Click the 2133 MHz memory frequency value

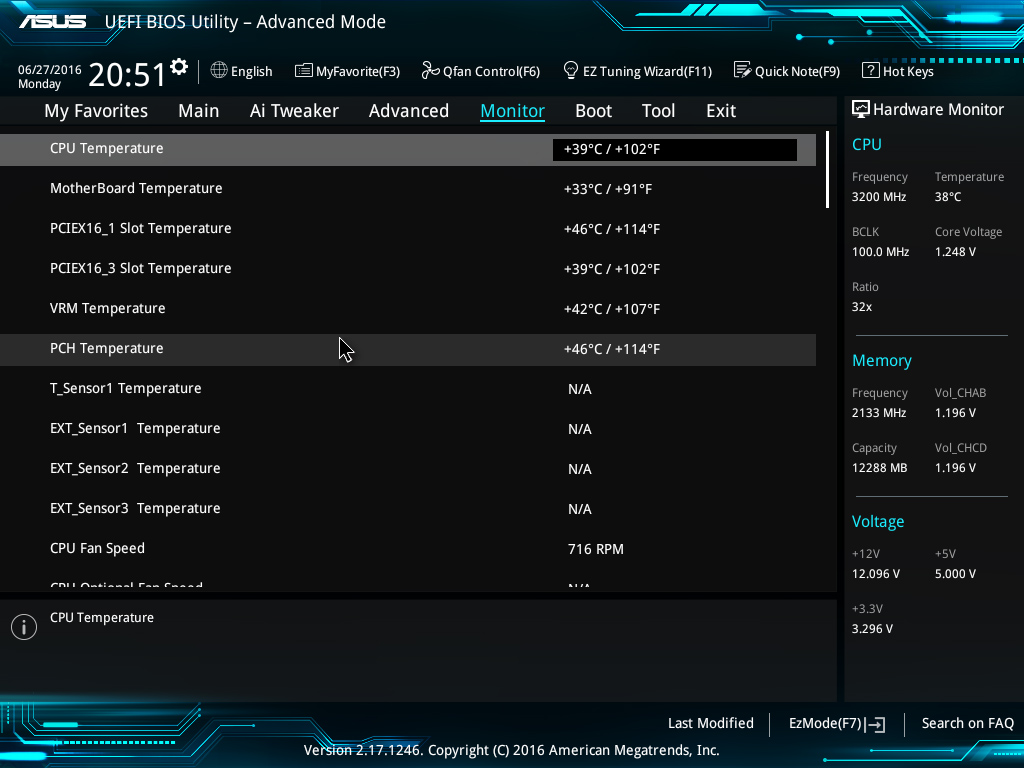[x=879, y=413]
